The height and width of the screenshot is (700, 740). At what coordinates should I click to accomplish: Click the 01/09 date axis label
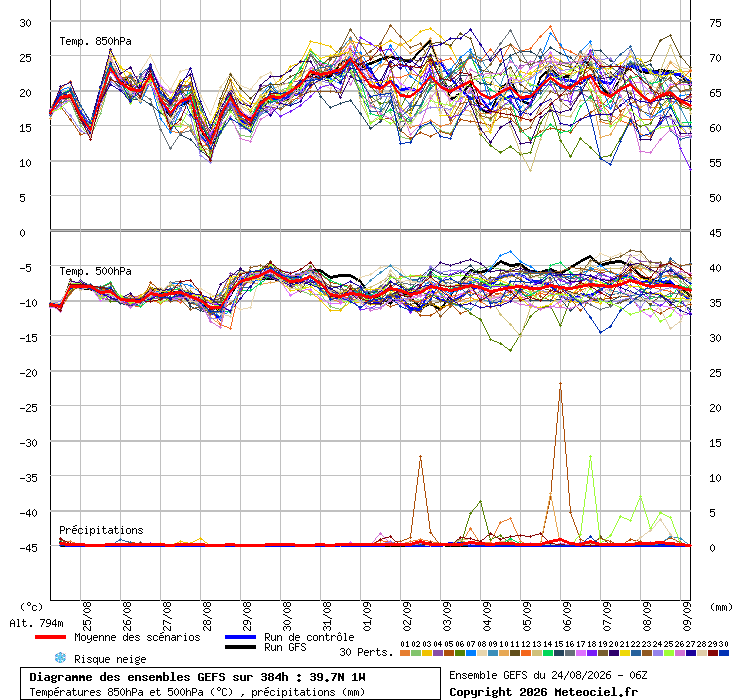coord(367,616)
